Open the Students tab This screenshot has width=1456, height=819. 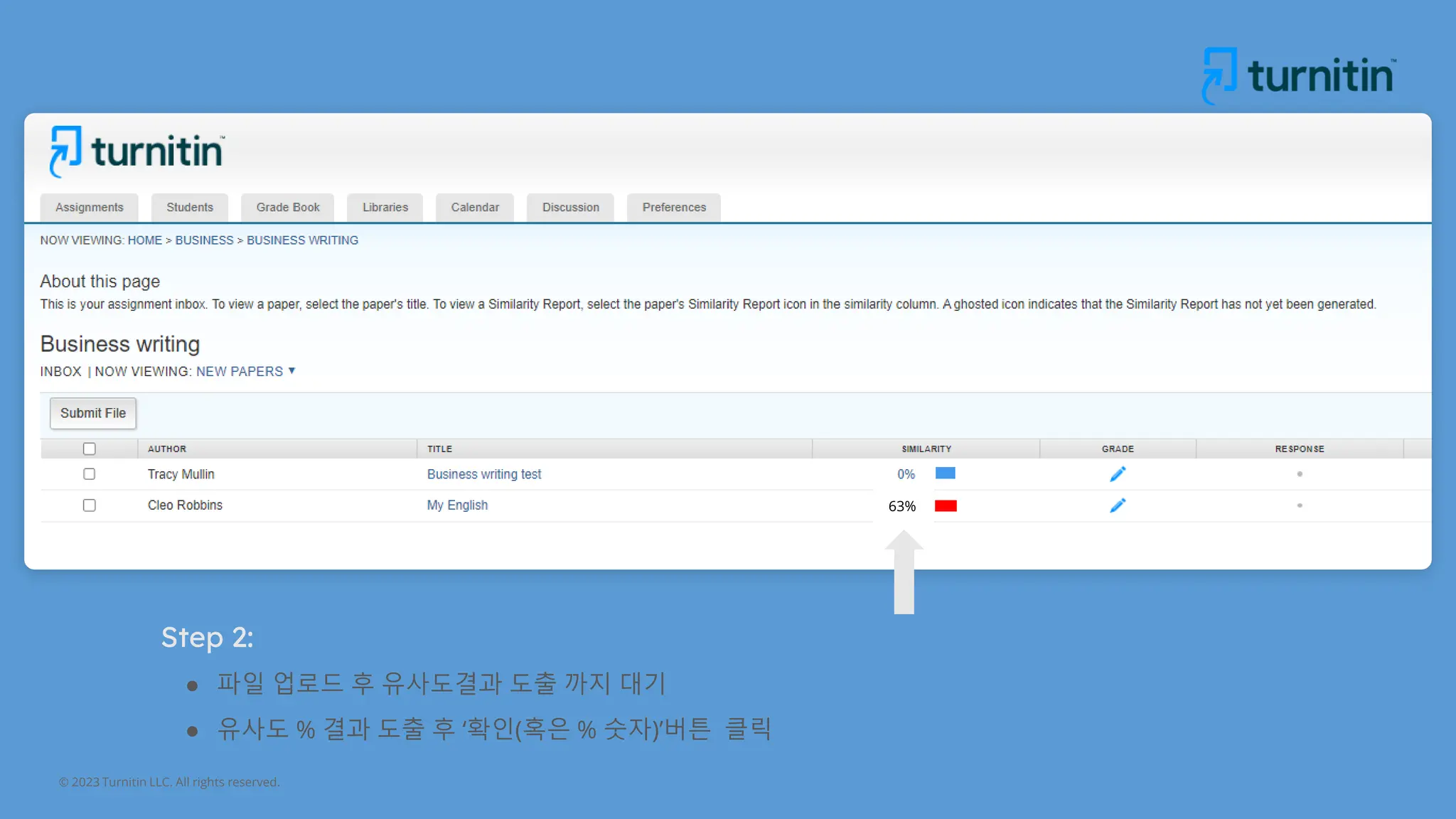click(190, 208)
